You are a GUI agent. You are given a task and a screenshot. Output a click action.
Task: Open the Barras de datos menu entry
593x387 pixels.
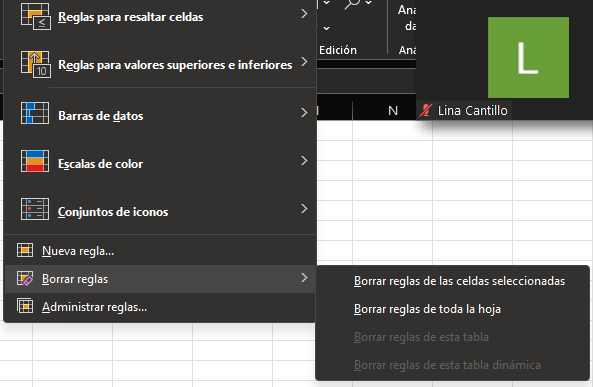click(x=160, y=113)
